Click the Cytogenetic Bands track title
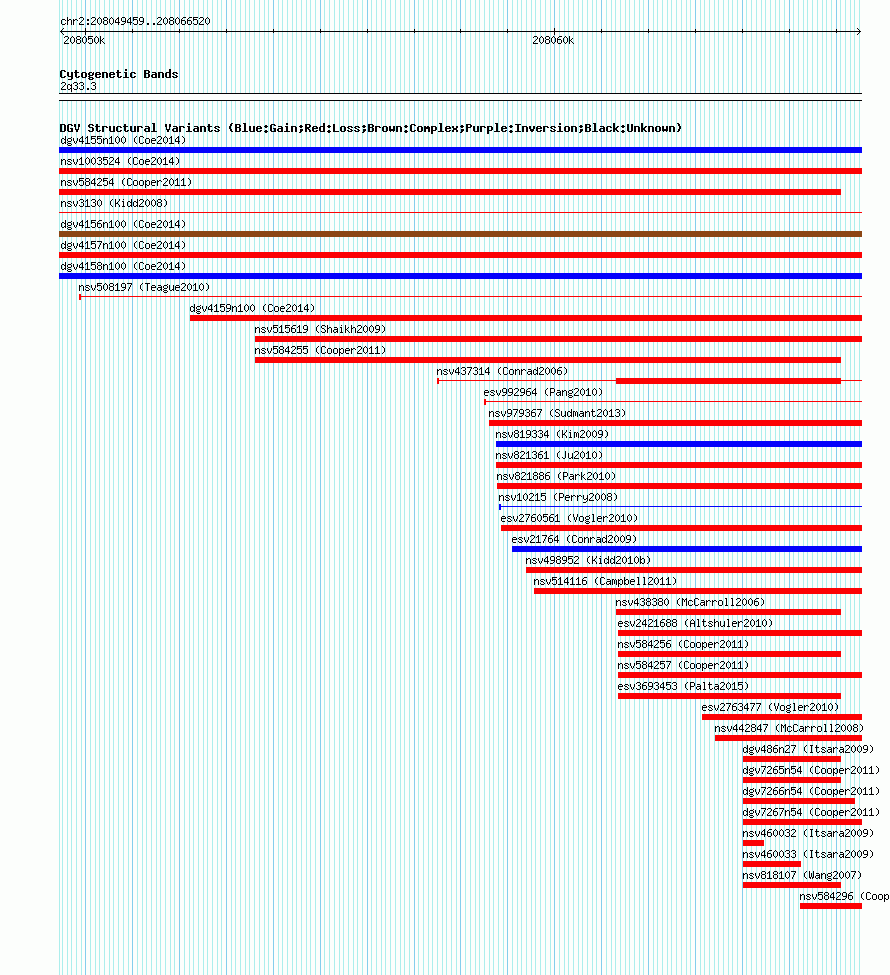 tap(119, 74)
